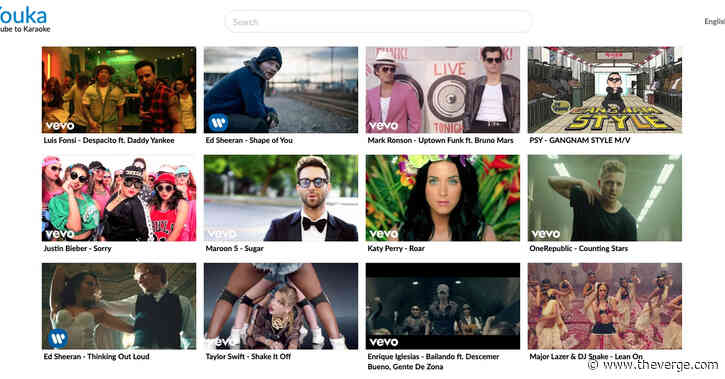Click the vevo logo on the Uptown Funk thumbnail
Screen dimensions: 725x379
tap(384, 126)
